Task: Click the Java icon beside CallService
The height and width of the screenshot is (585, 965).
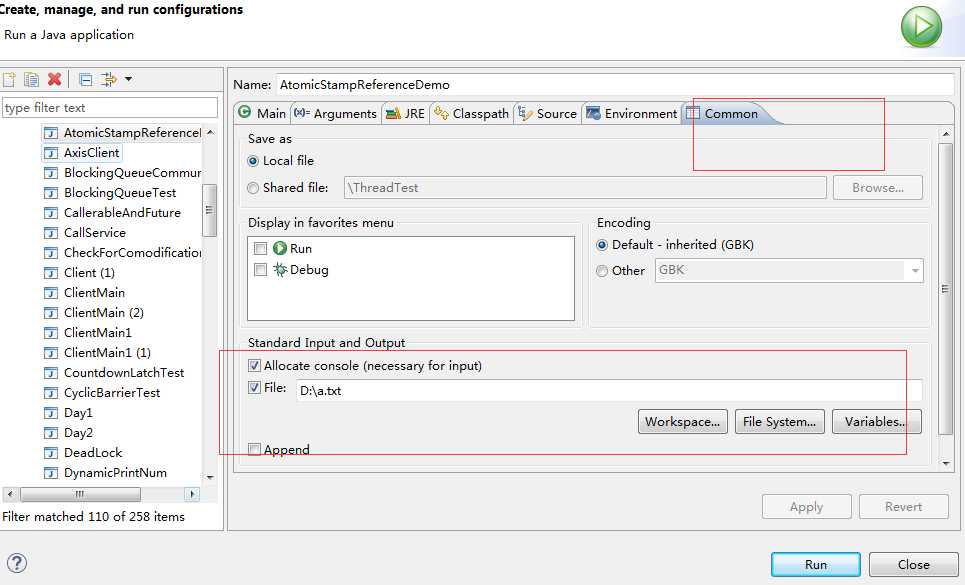Action: click(52, 233)
